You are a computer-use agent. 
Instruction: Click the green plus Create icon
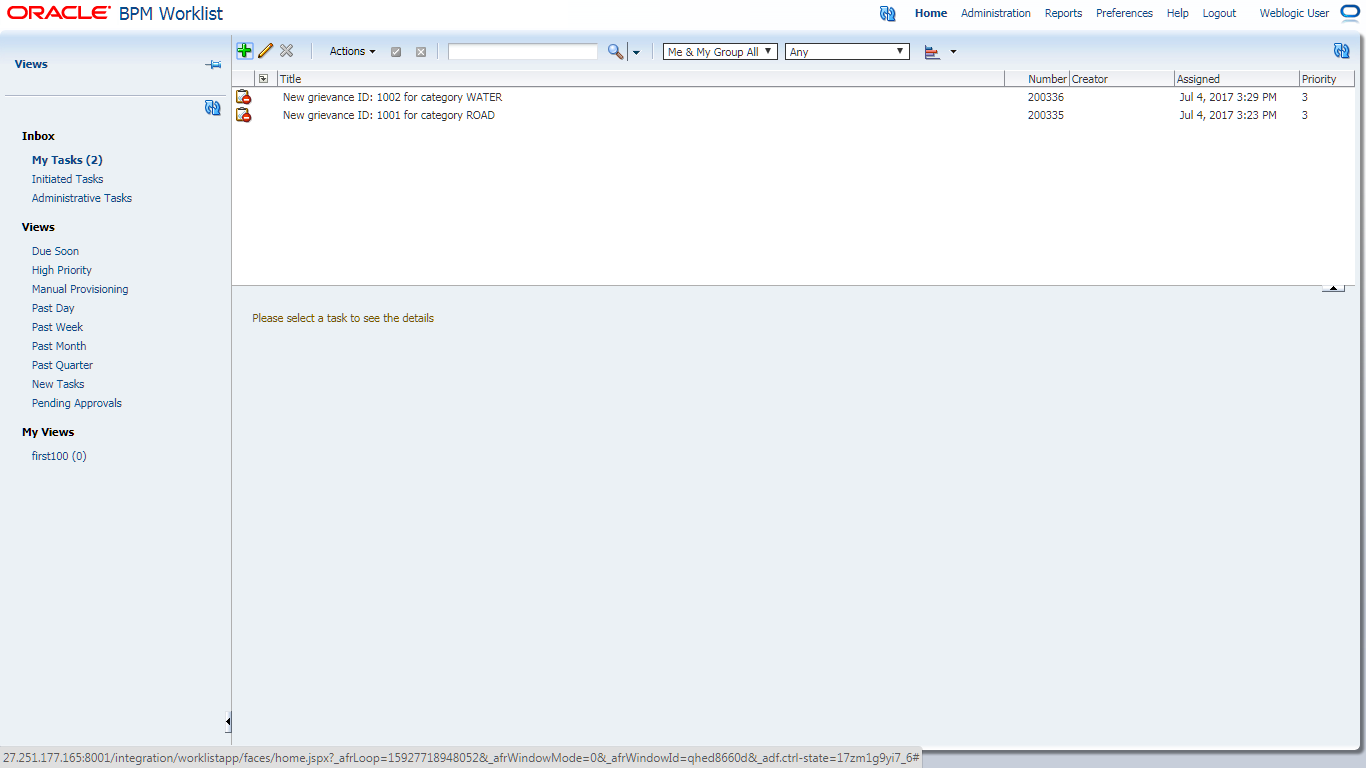(x=244, y=50)
